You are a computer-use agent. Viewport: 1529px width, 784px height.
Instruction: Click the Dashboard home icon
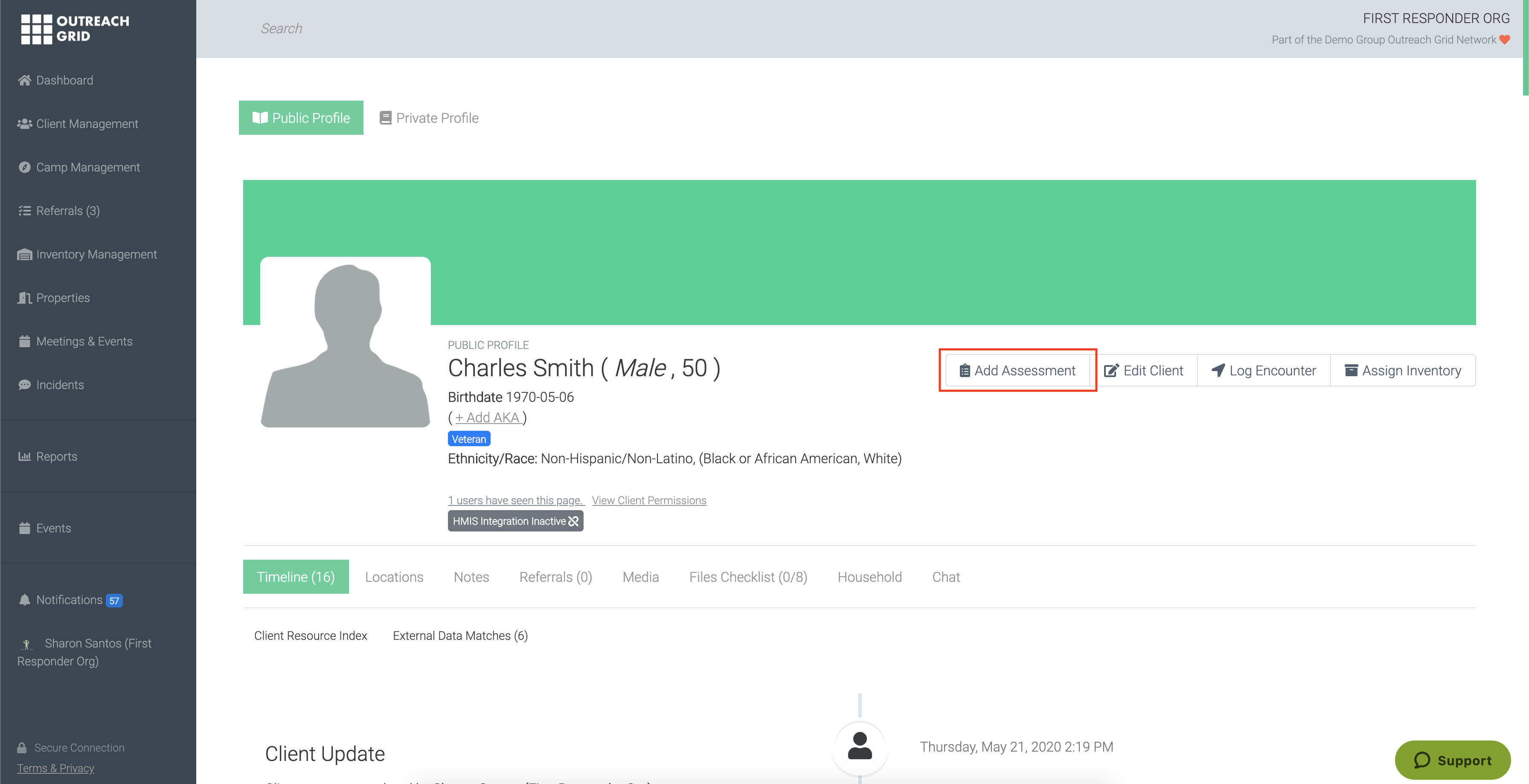24,80
